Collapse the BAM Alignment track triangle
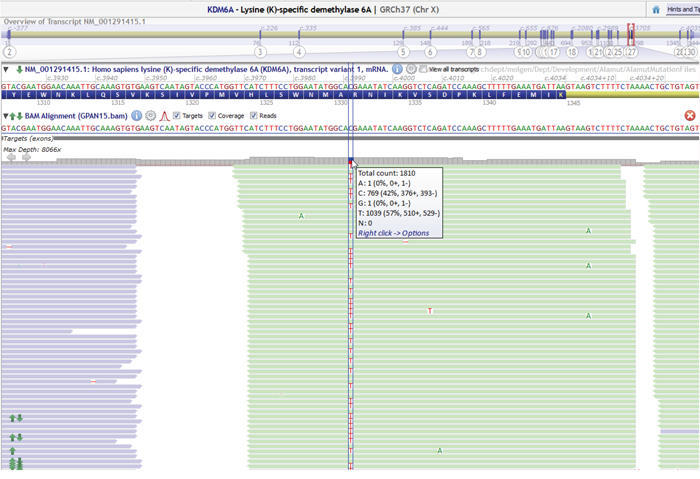700x479 pixels. [x=4, y=116]
